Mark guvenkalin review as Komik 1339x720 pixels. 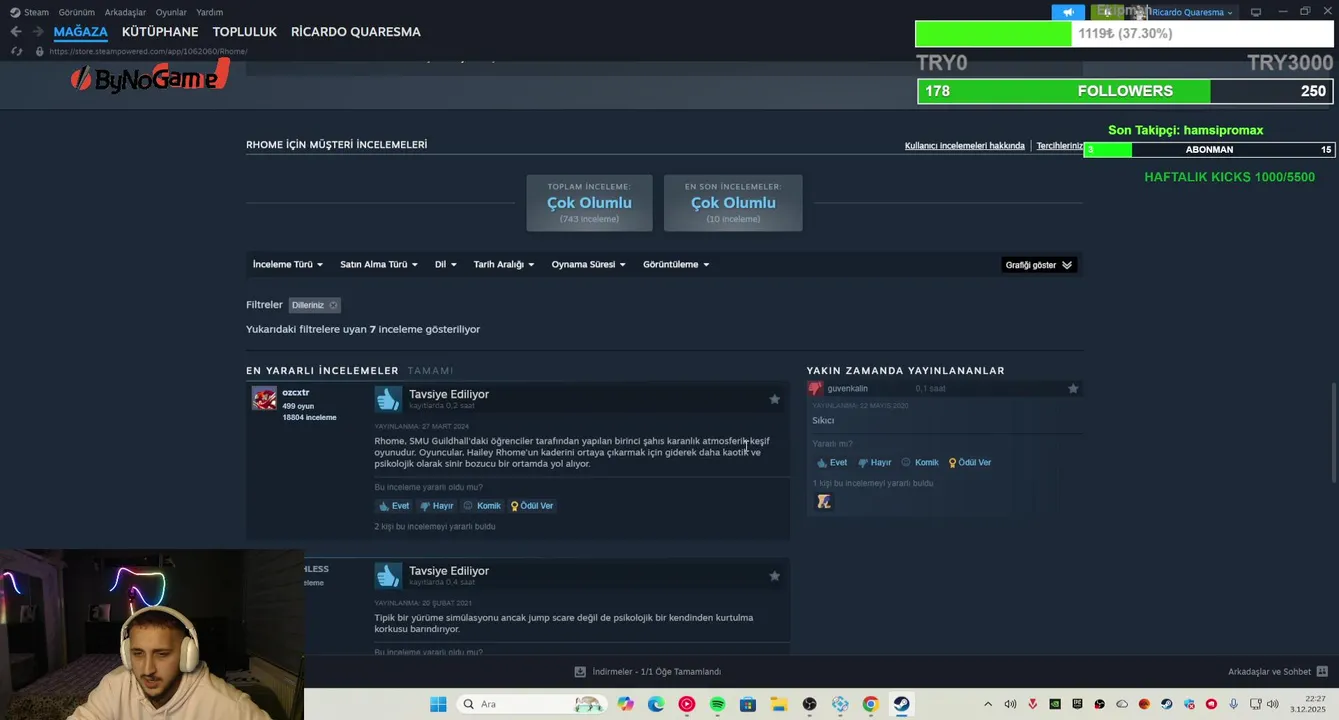coord(920,463)
